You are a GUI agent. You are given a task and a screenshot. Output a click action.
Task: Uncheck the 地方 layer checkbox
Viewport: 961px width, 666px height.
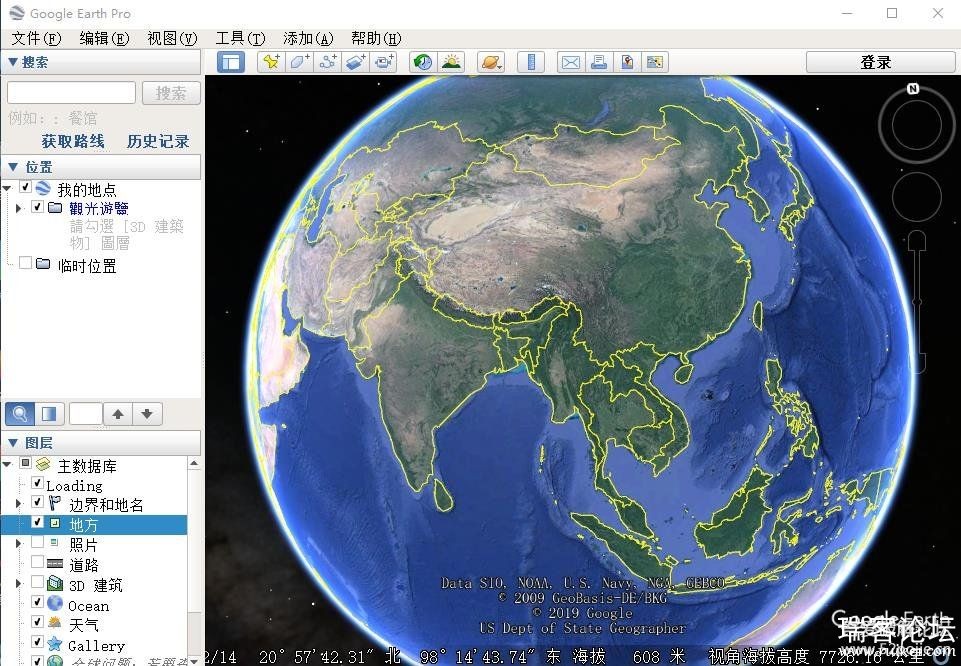click(x=37, y=522)
